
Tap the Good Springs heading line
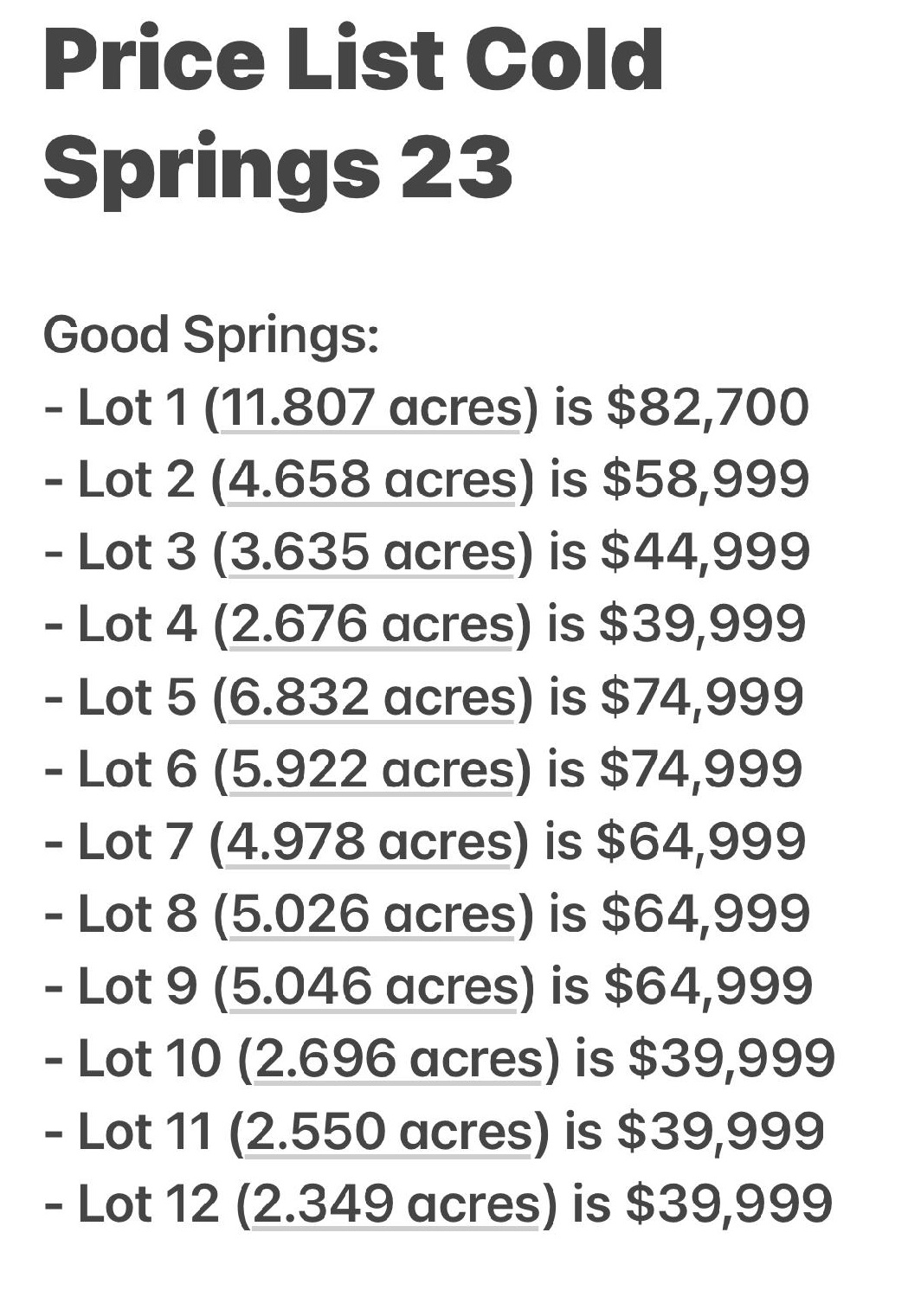(211, 336)
